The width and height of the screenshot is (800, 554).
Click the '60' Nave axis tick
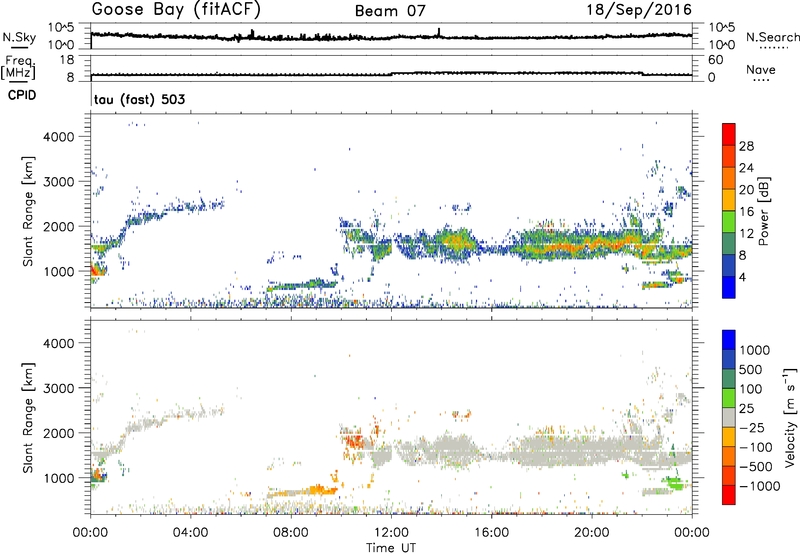[x=716, y=60]
